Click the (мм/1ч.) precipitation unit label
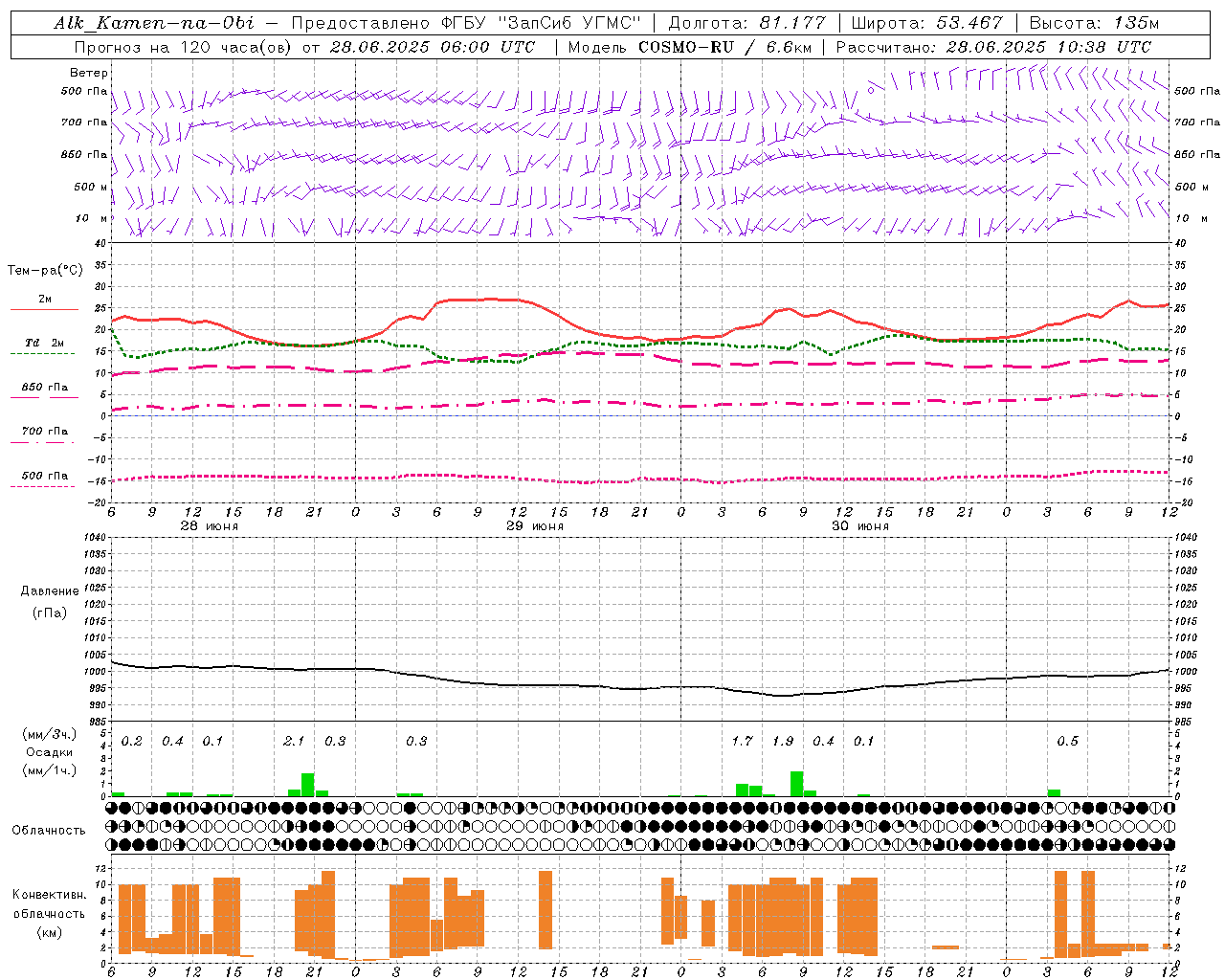The image size is (1225, 980). pyautogui.click(x=49, y=770)
